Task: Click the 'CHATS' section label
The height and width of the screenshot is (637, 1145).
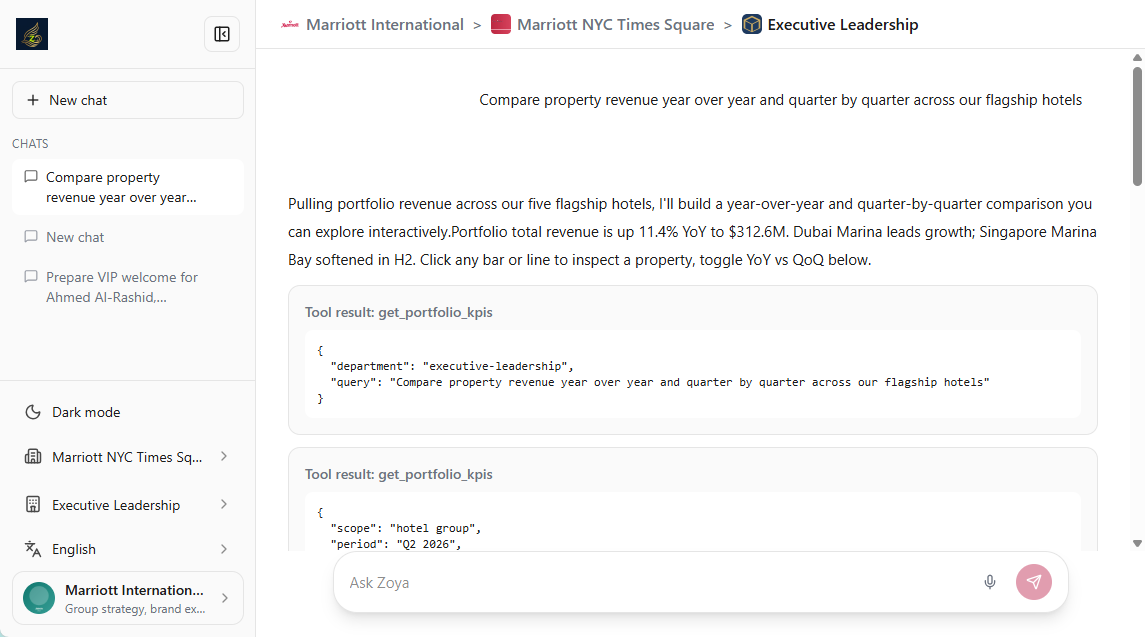Action: [x=30, y=144]
